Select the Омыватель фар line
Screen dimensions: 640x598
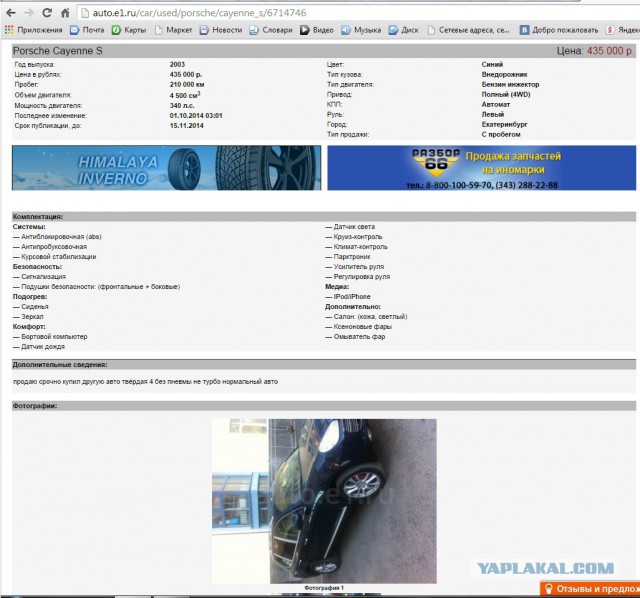click(355, 337)
